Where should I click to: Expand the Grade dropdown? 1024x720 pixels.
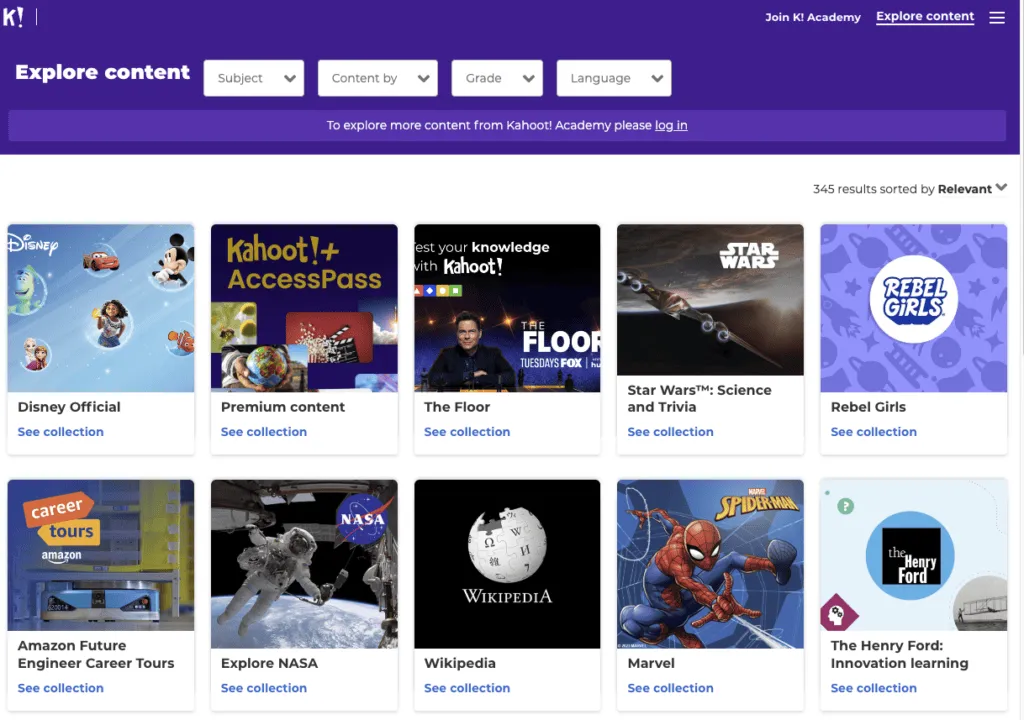point(496,78)
